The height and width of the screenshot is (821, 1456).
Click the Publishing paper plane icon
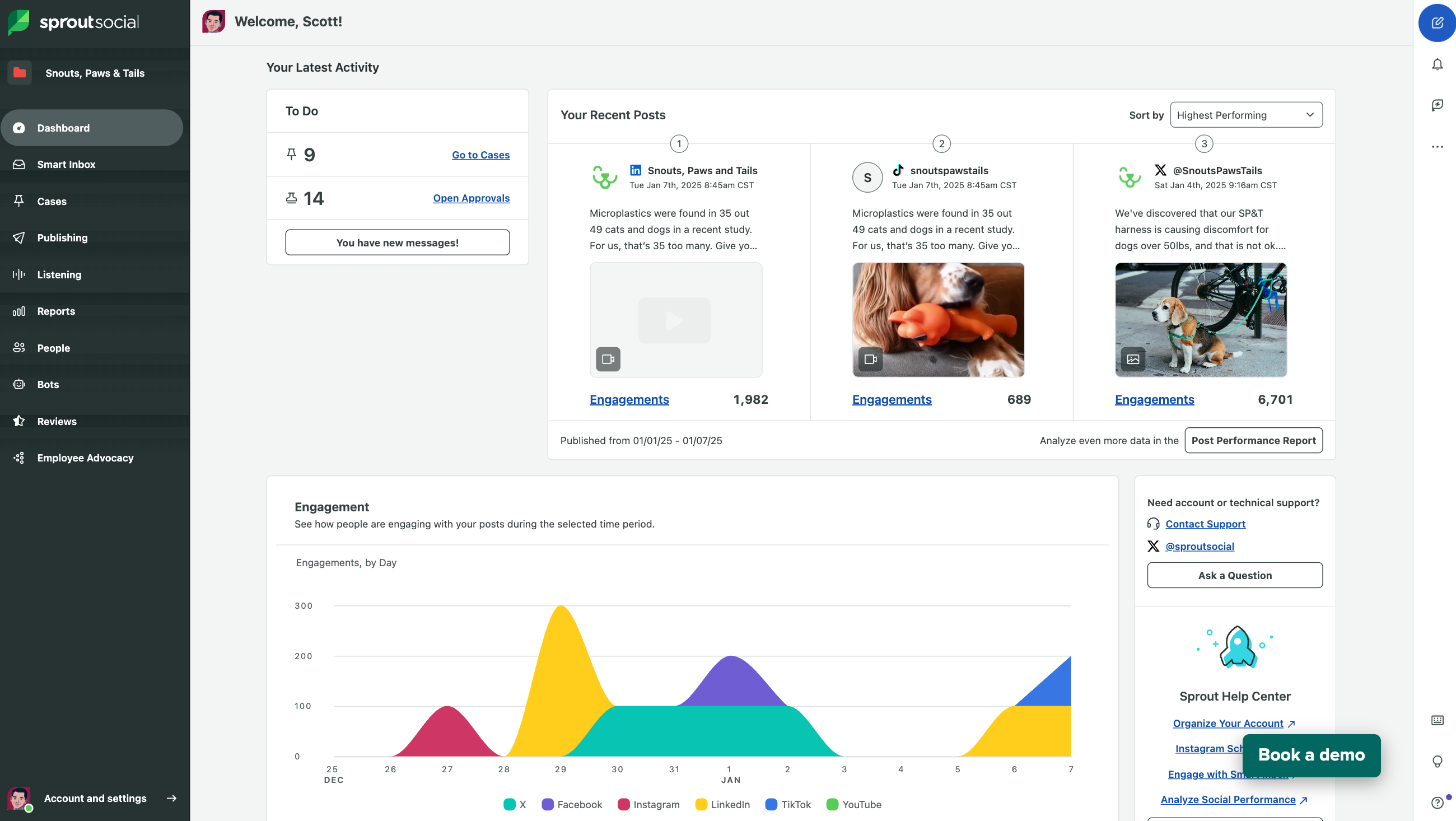pyautogui.click(x=18, y=238)
